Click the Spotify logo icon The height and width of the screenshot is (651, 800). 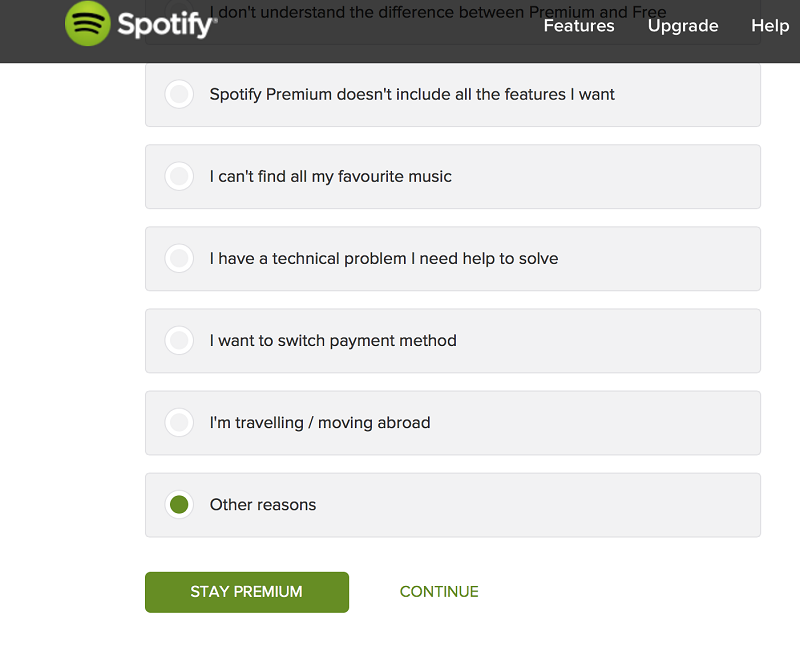pyautogui.click(x=87, y=23)
